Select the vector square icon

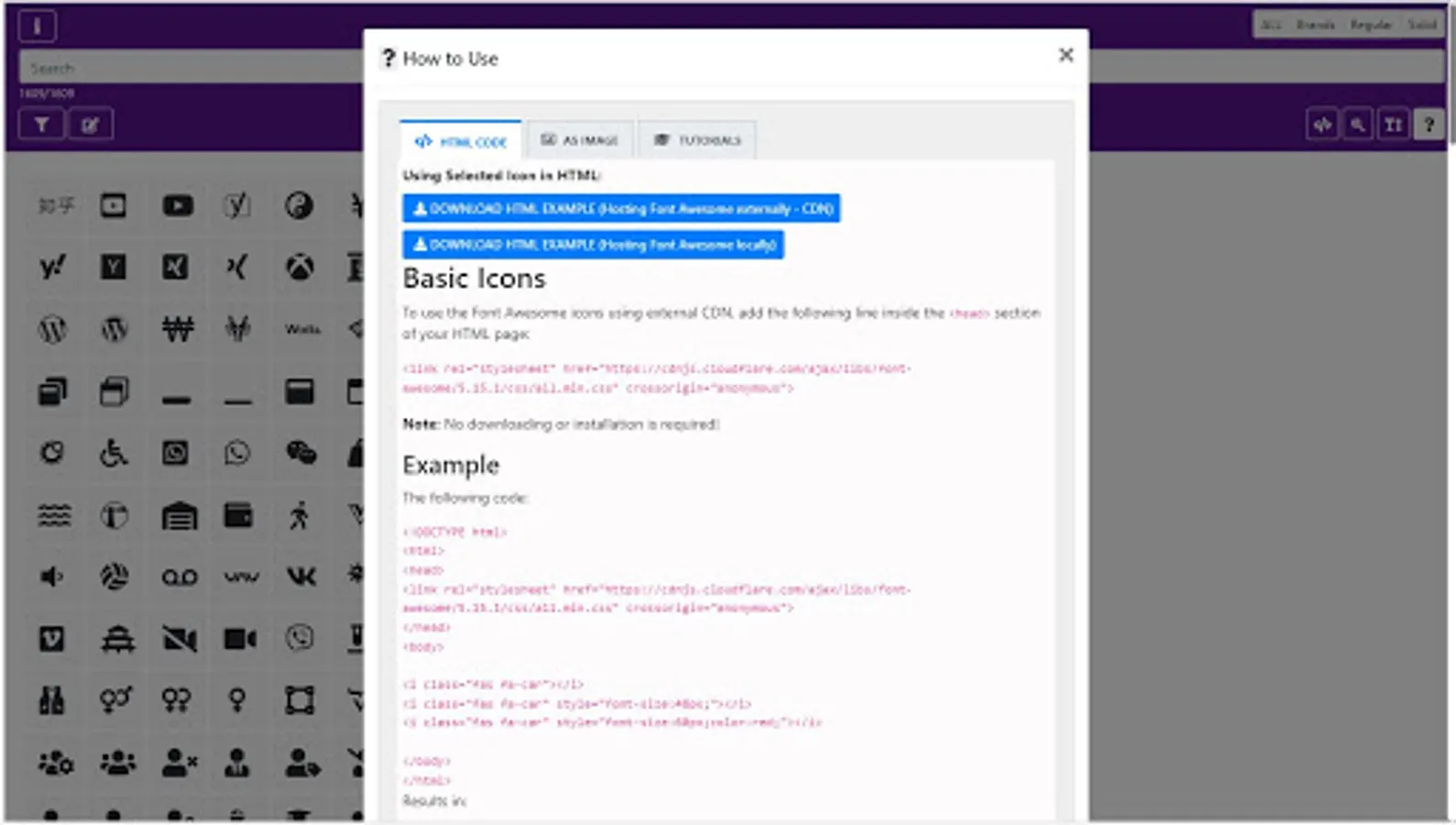tap(299, 700)
